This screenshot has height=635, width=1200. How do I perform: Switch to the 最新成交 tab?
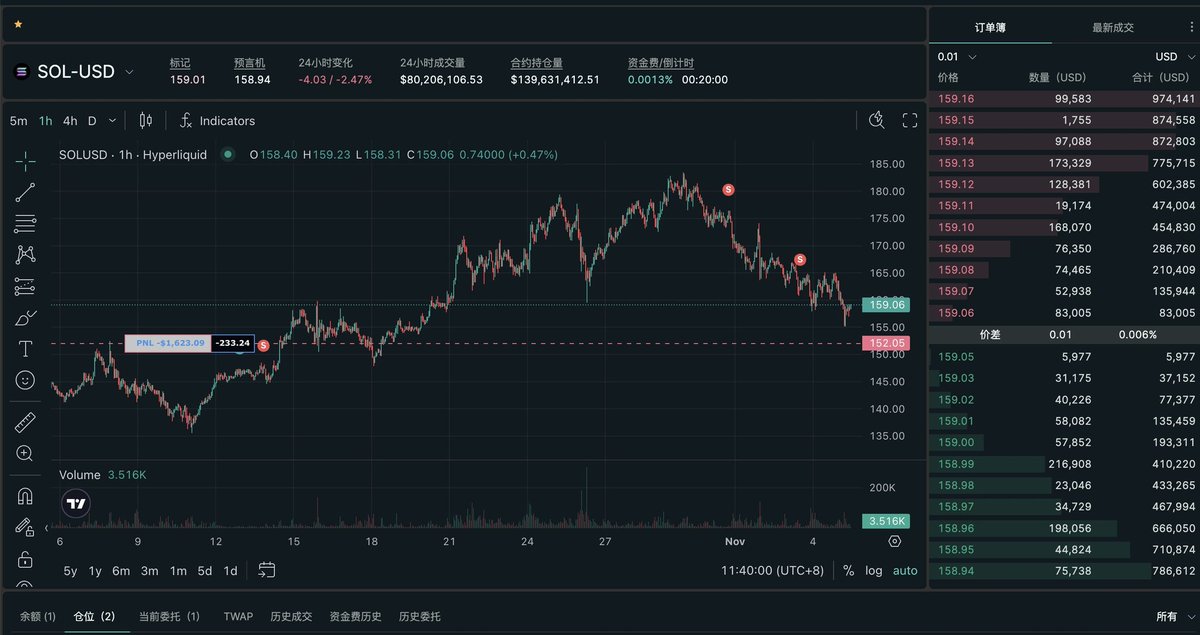tap(1113, 28)
